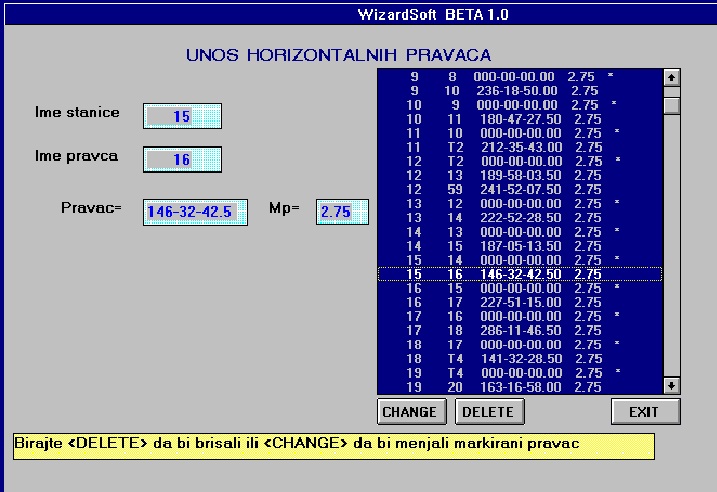The height and width of the screenshot is (492, 717).
Task: Click EXIT to close the form
Action: (x=646, y=411)
